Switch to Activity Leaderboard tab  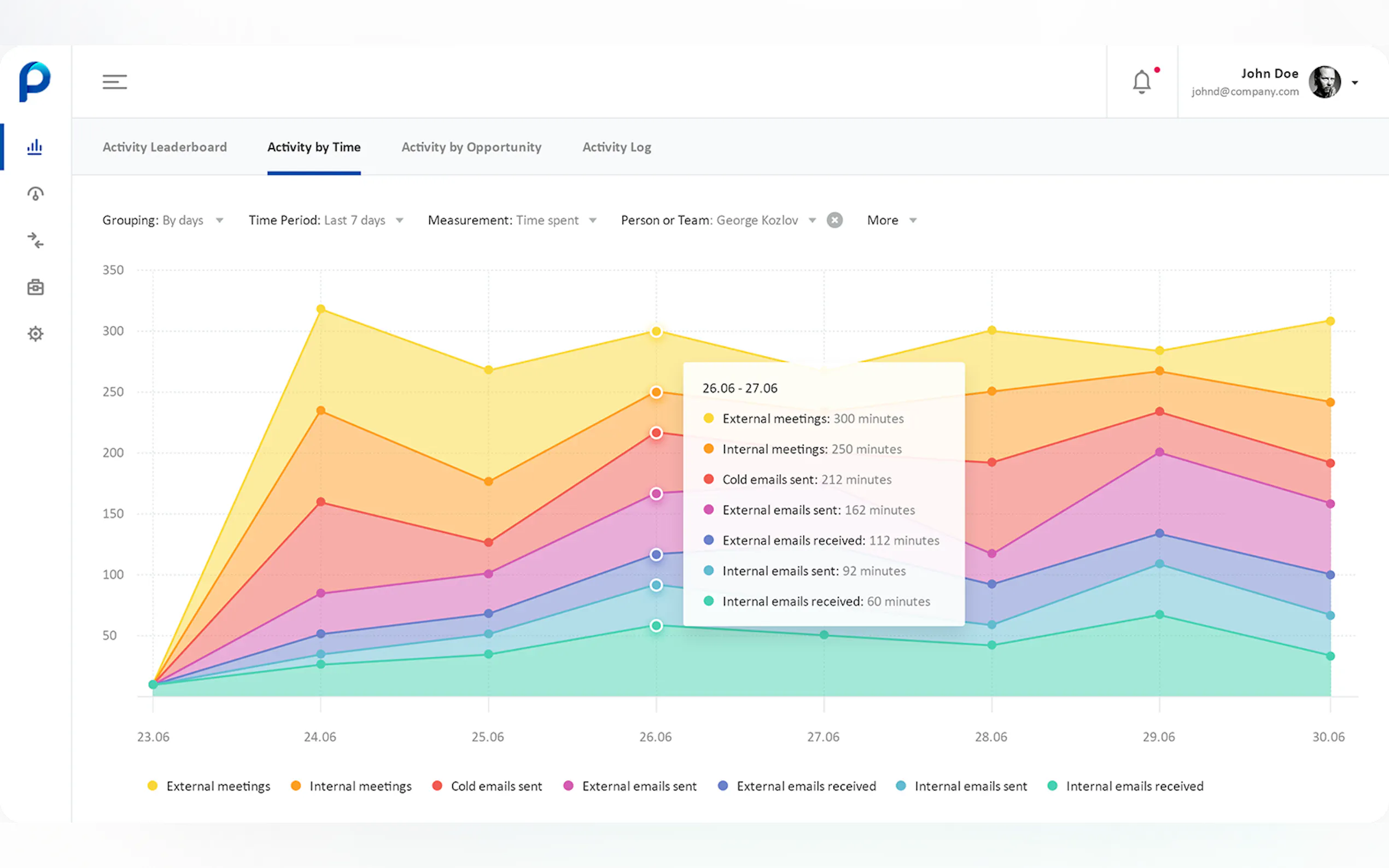[164, 147]
